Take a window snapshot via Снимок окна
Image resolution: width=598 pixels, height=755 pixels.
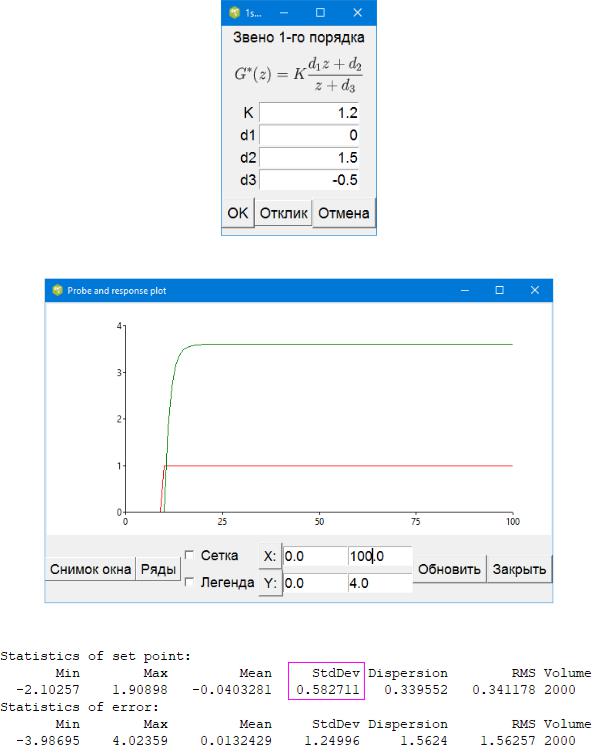pos(91,569)
